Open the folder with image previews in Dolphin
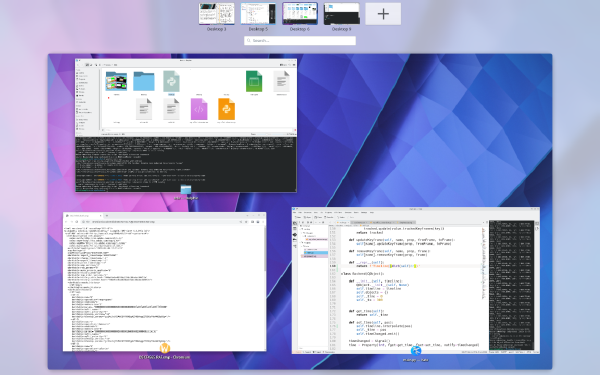The width and height of the screenshot is (600, 375). pyautogui.click(x=116, y=81)
